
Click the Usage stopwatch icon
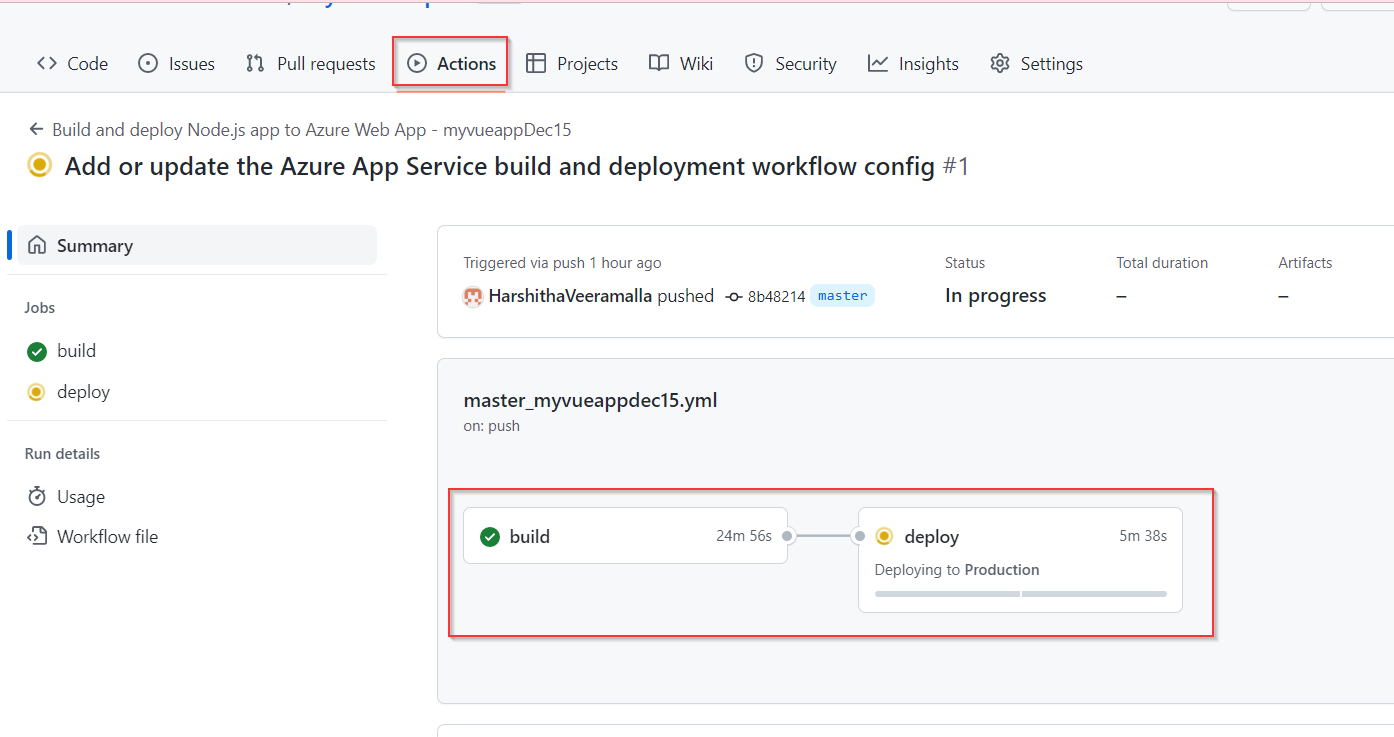pyautogui.click(x=37, y=497)
